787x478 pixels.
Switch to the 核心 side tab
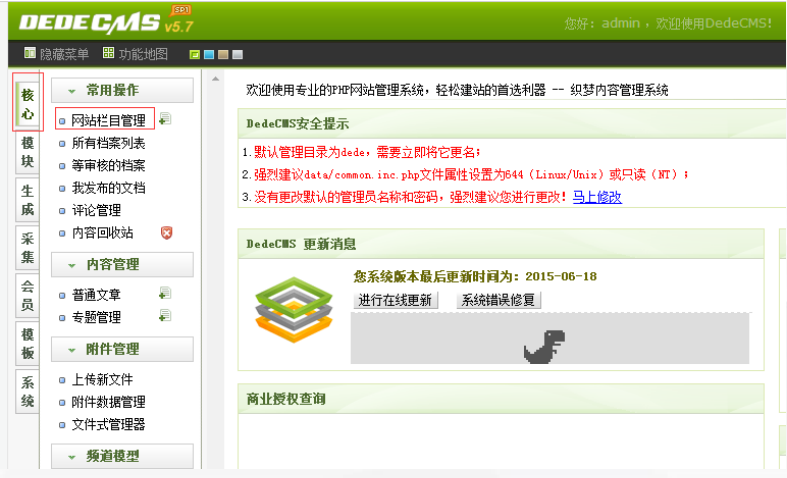[28, 104]
